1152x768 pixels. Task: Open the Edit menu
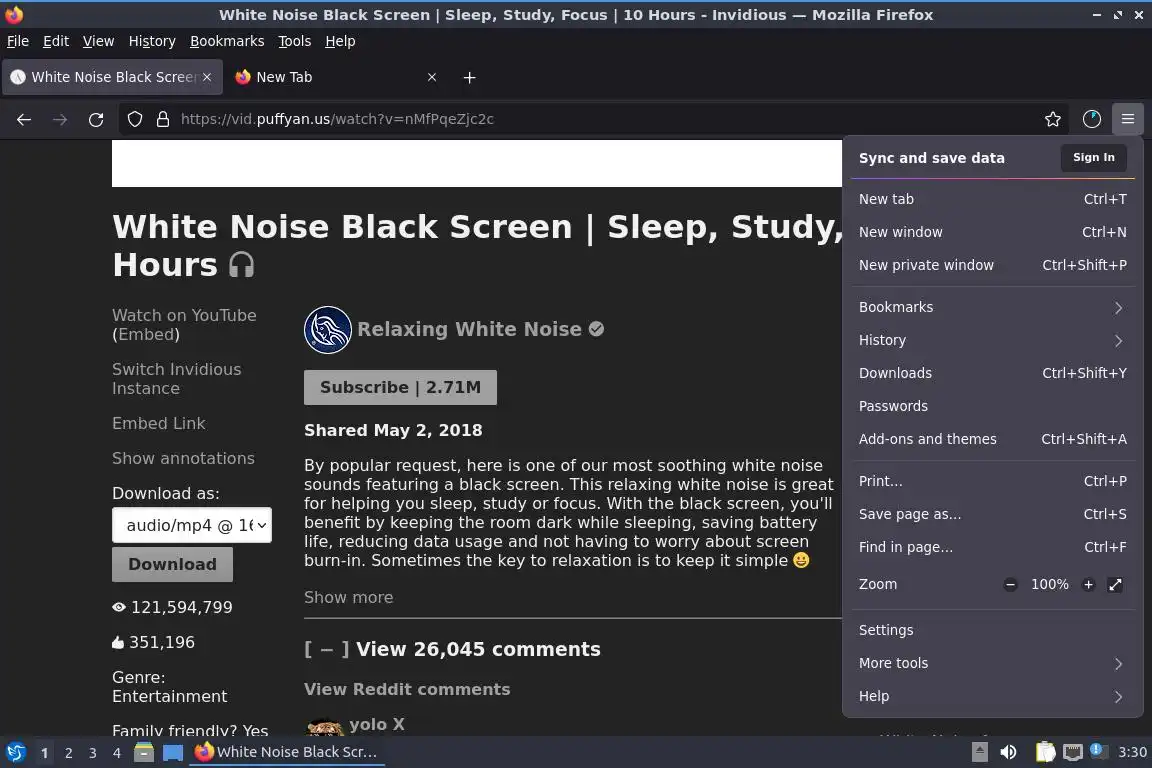(x=56, y=41)
